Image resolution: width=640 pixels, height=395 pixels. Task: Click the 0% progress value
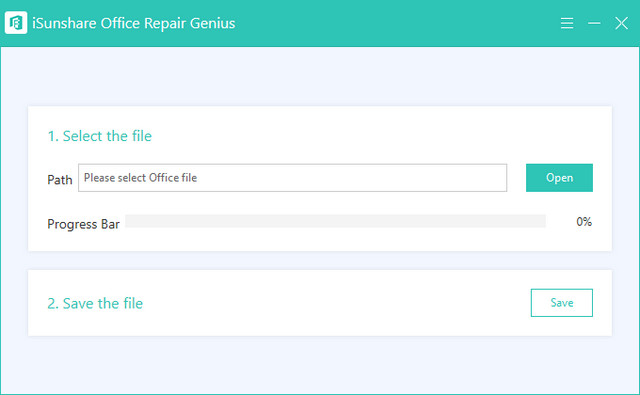coord(584,222)
